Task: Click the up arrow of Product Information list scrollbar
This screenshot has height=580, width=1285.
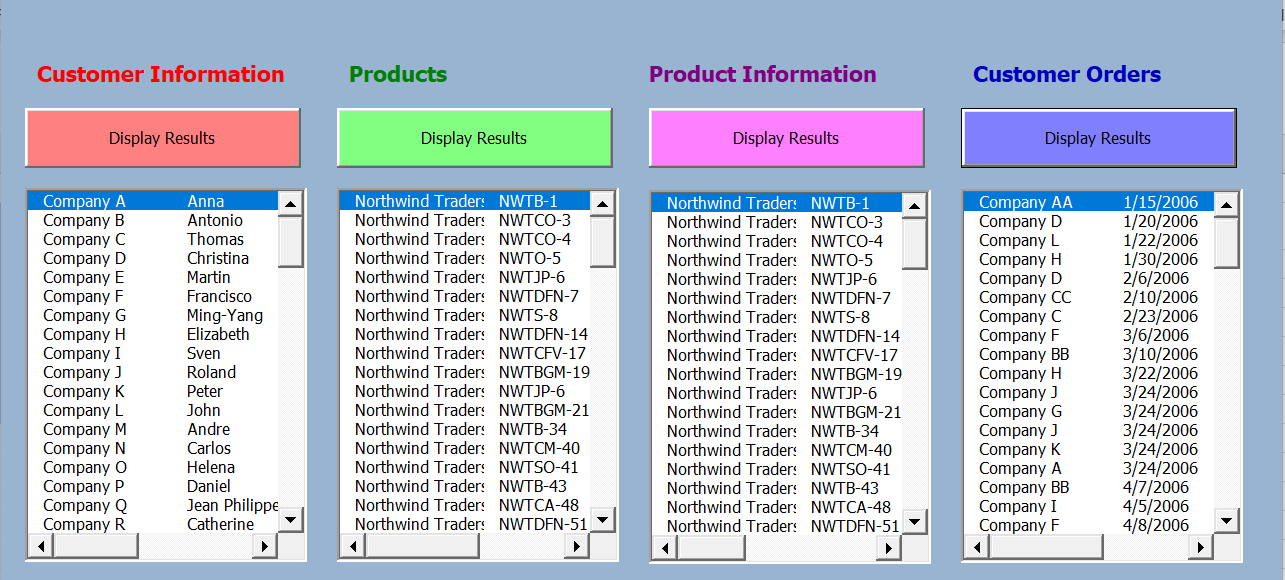Action: [915, 205]
